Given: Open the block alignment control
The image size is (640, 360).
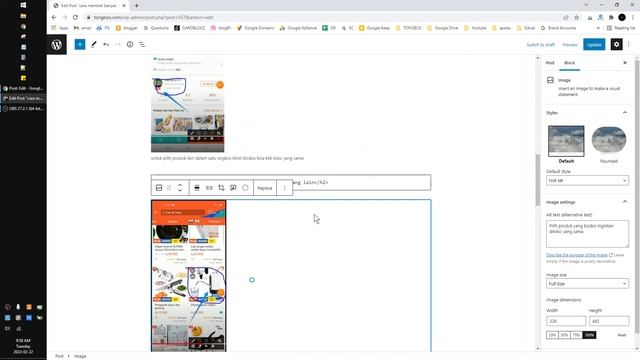Looking at the screenshot, I should click(197, 188).
